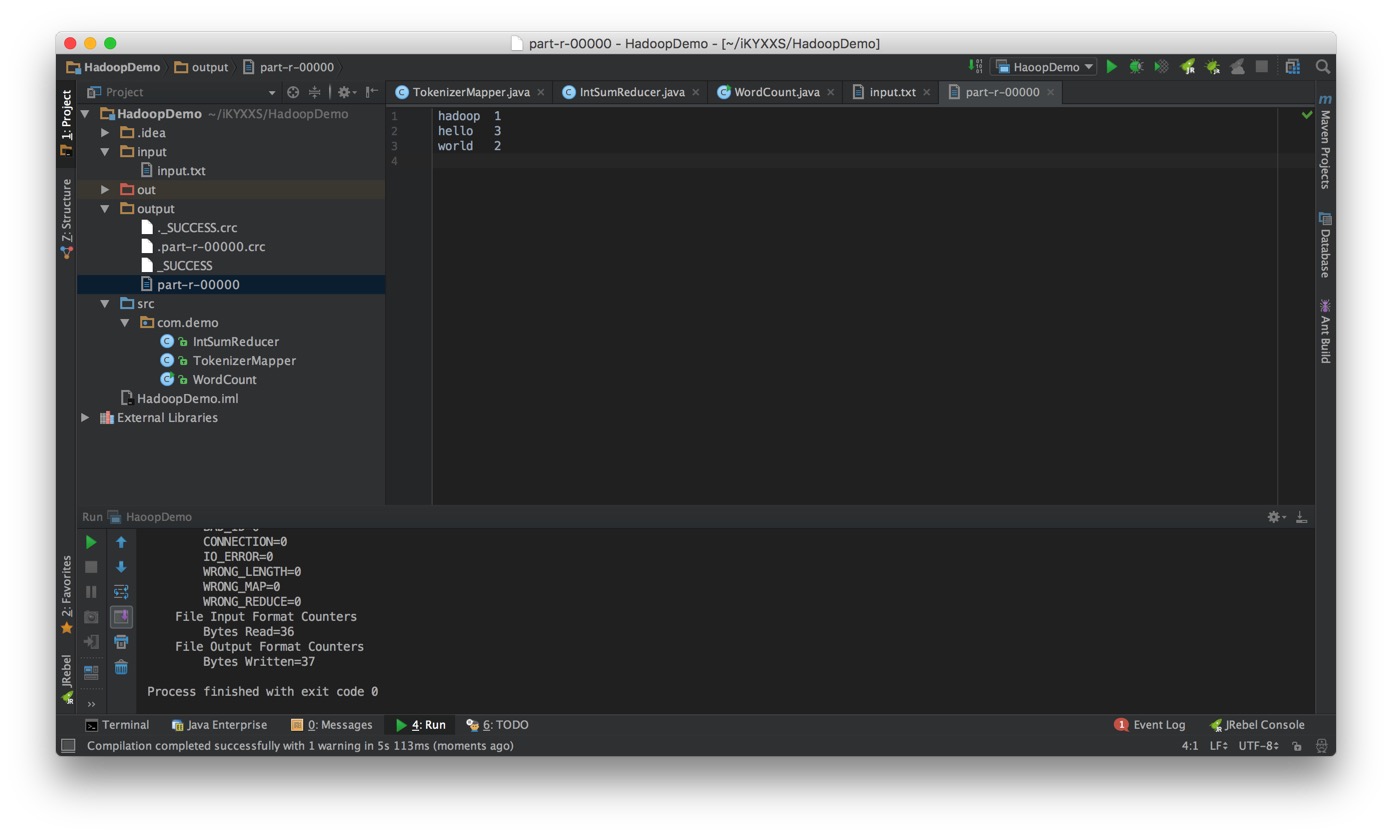Toggle tool window bars in the status bar corner
The image size is (1392, 836).
[x=68, y=745]
